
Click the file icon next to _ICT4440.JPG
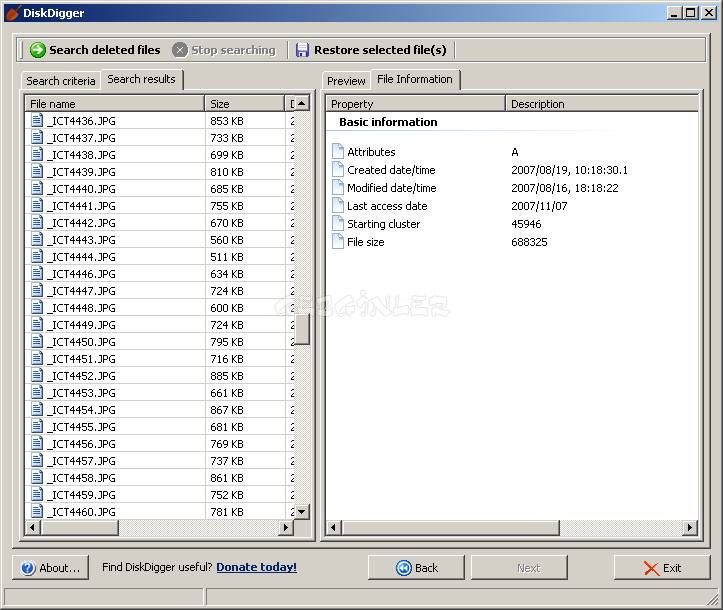(x=37, y=189)
